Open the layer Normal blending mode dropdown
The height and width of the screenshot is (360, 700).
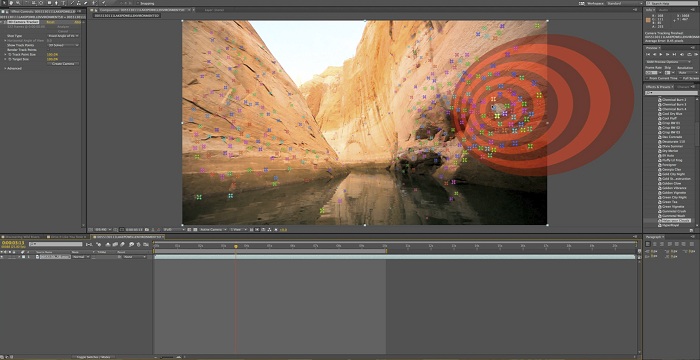(x=80, y=257)
